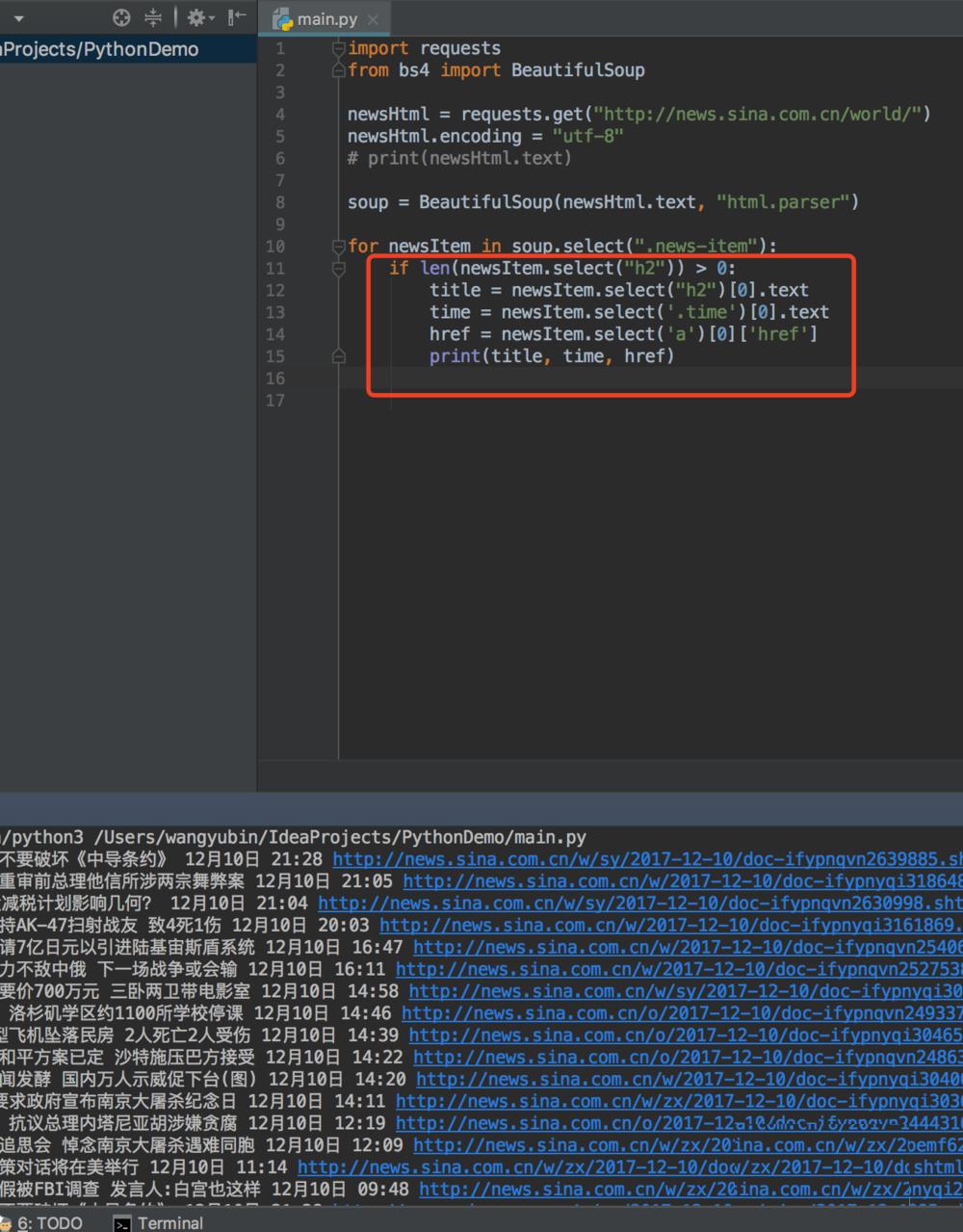The height and width of the screenshot is (1232, 963).
Task: Click fold end marker on line 15
Action: [338, 356]
